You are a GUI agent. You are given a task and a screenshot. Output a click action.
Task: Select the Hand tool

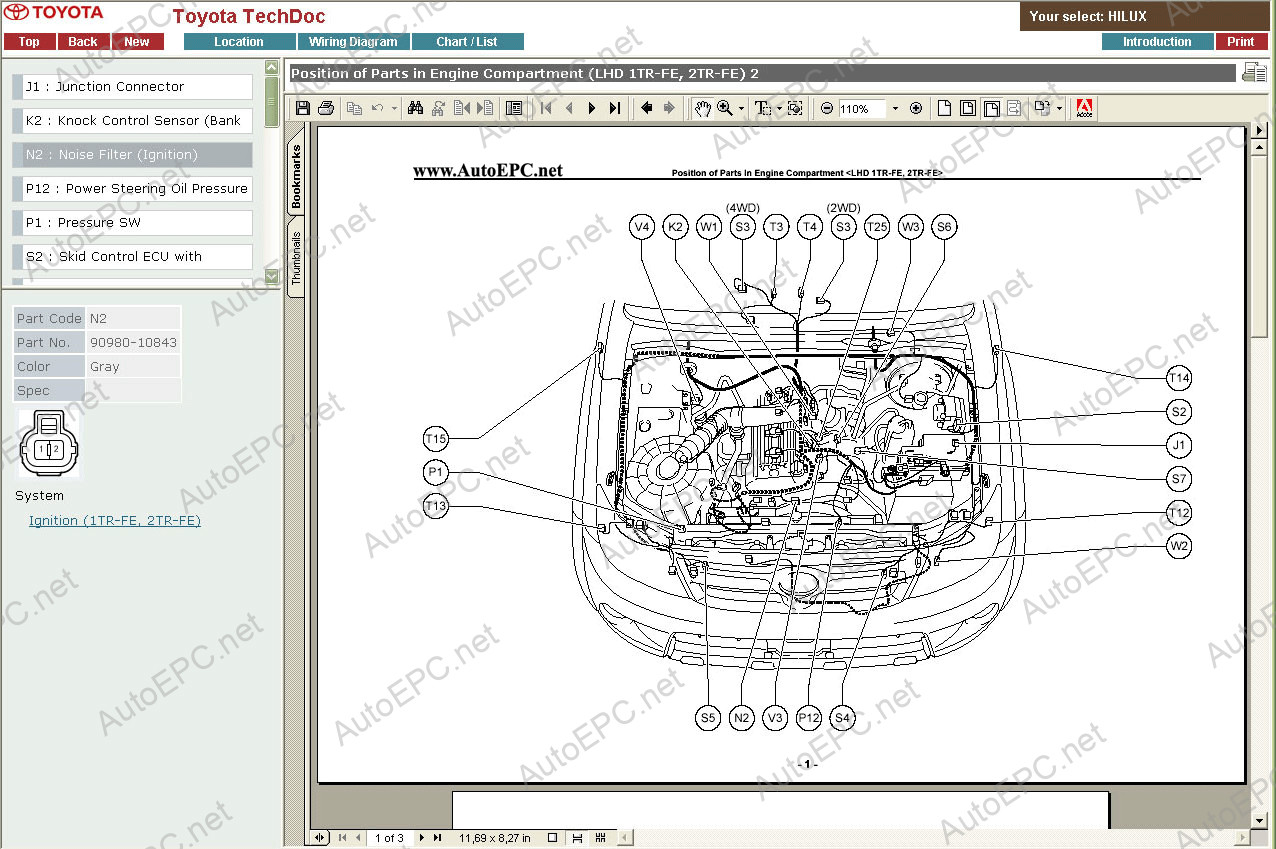[x=703, y=108]
